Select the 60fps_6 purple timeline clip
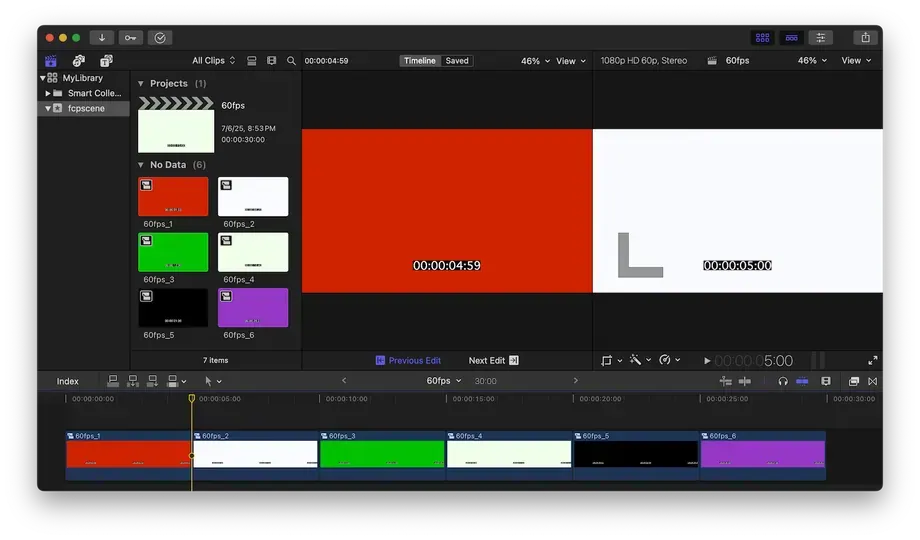This screenshot has width=920, height=540. click(763, 455)
